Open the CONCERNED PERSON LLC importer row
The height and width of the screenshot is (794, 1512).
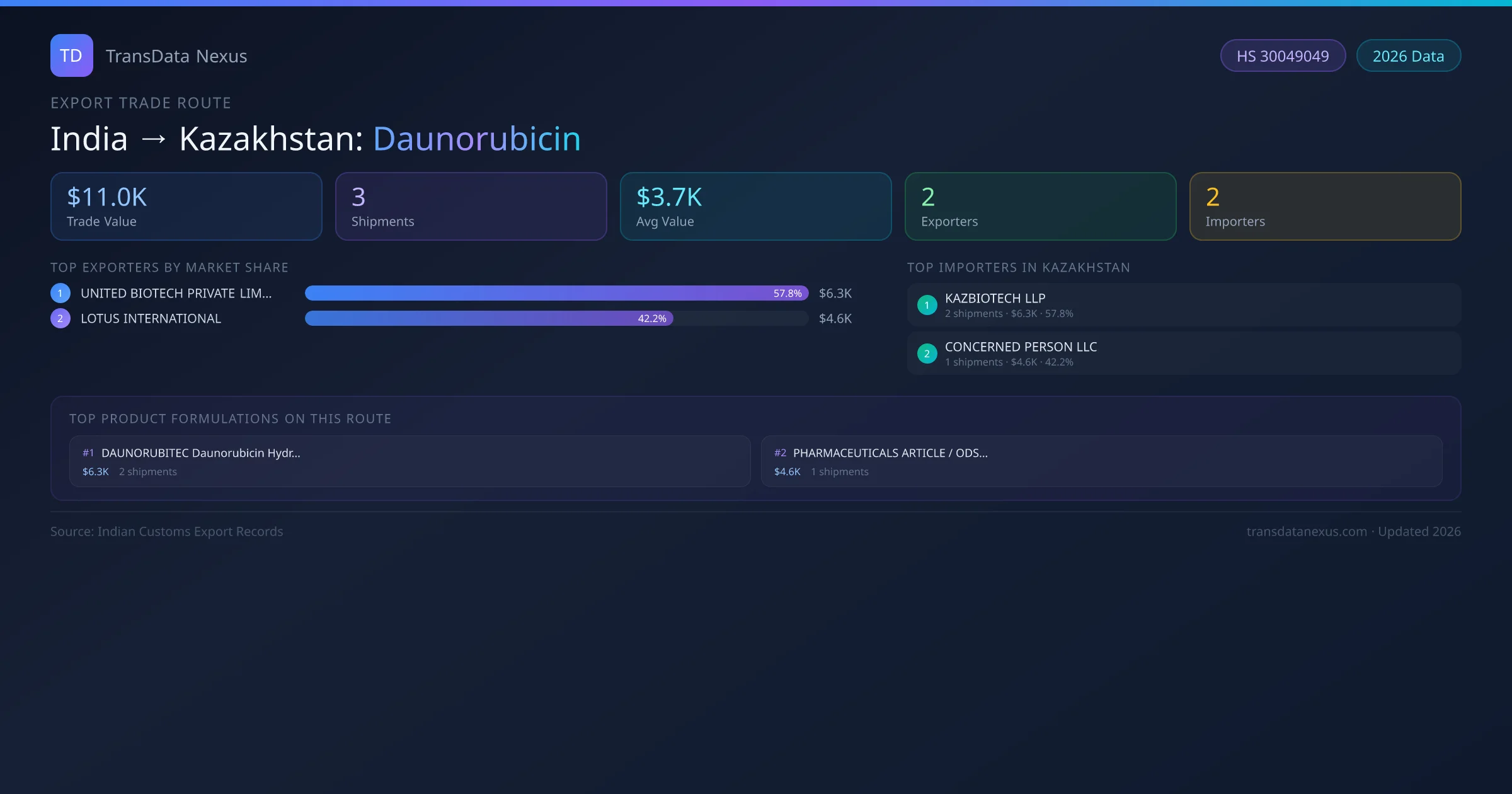pyautogui.click(x=1183, y=354)
